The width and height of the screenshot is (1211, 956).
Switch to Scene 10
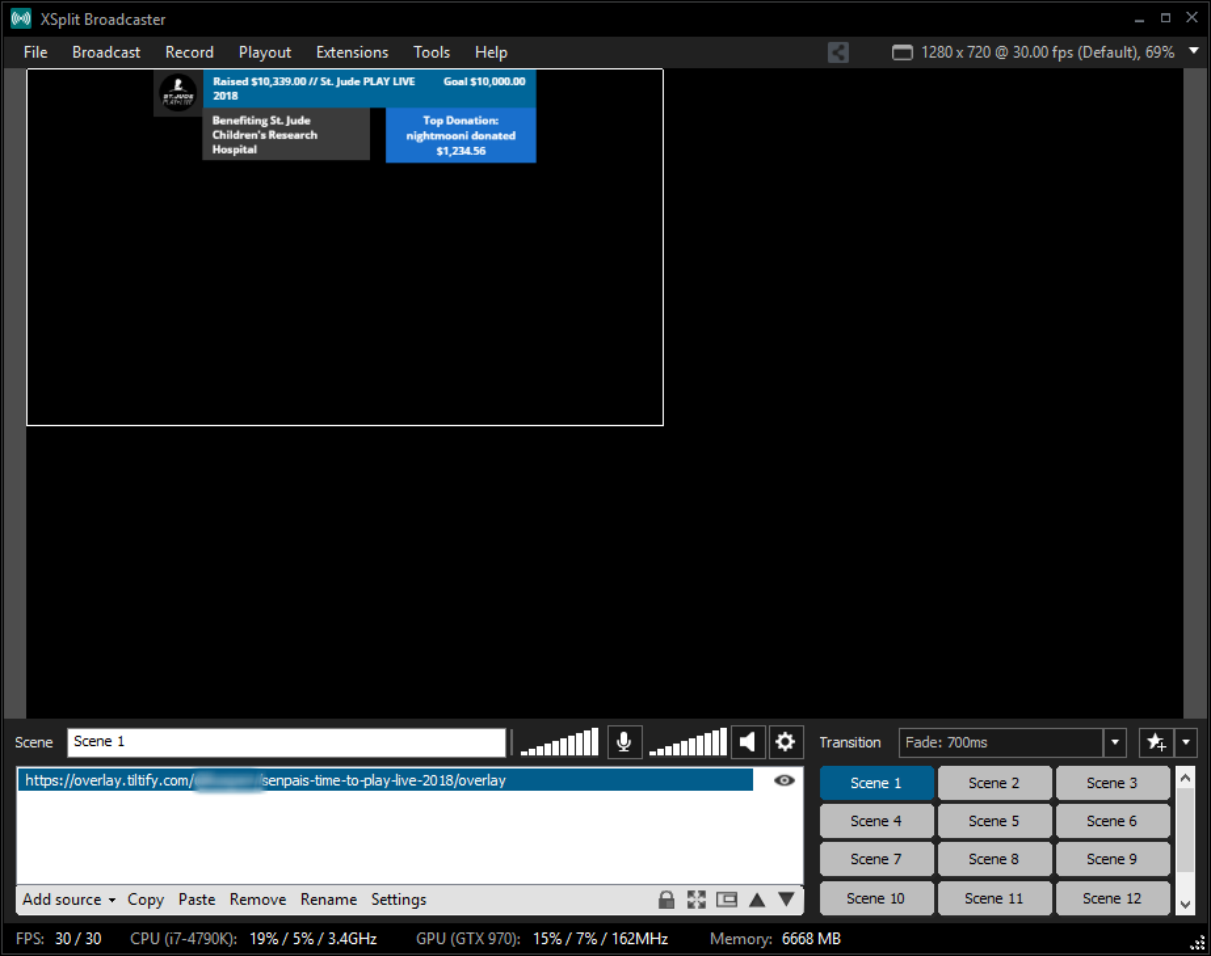coord(876,898)
